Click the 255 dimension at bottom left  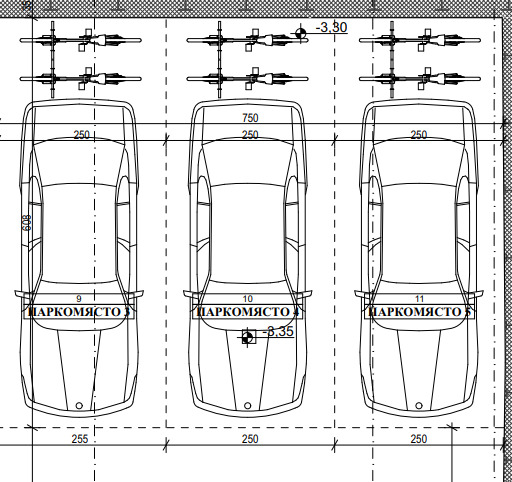pyautogui.click(x=80, y=439)
